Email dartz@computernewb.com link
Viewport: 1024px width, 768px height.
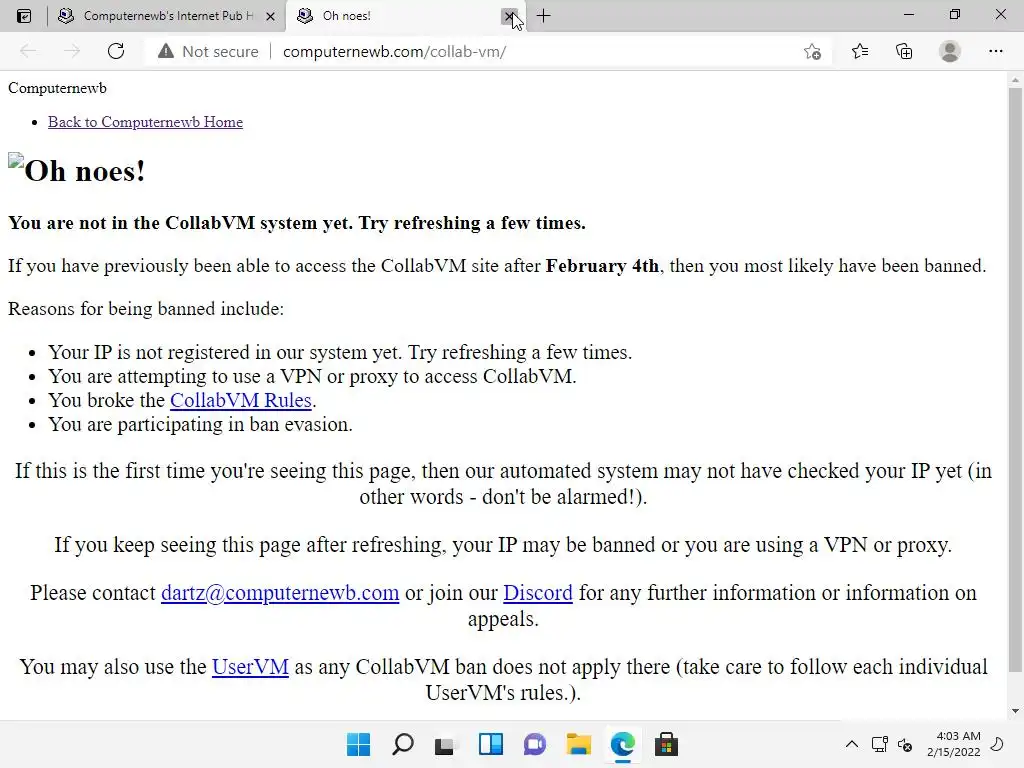(280, 593)
